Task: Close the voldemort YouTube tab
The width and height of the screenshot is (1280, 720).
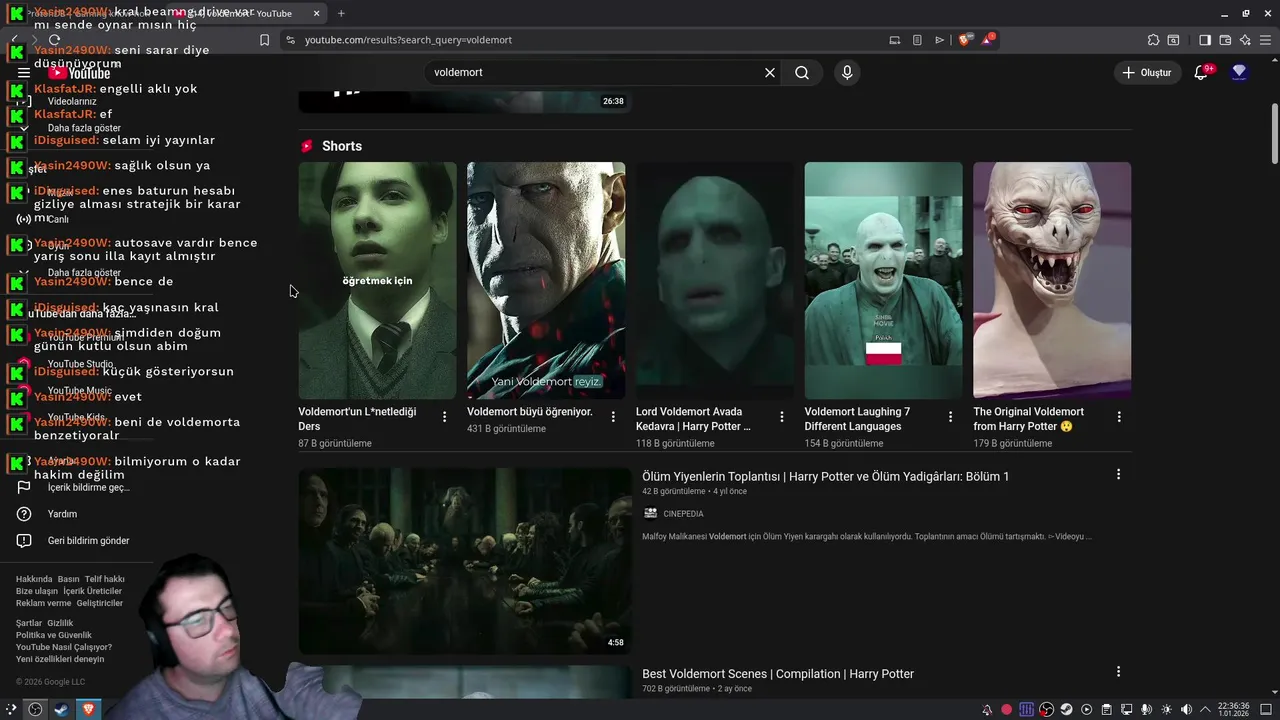Action: [x=317, y=13]
